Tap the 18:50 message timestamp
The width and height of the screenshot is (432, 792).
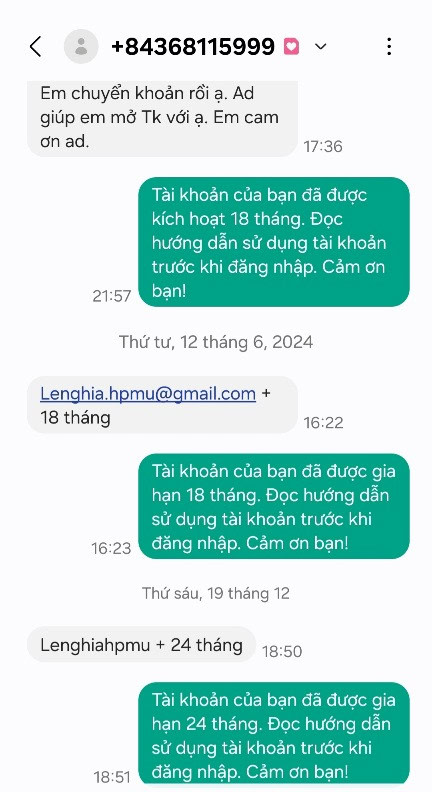(282, 652)
